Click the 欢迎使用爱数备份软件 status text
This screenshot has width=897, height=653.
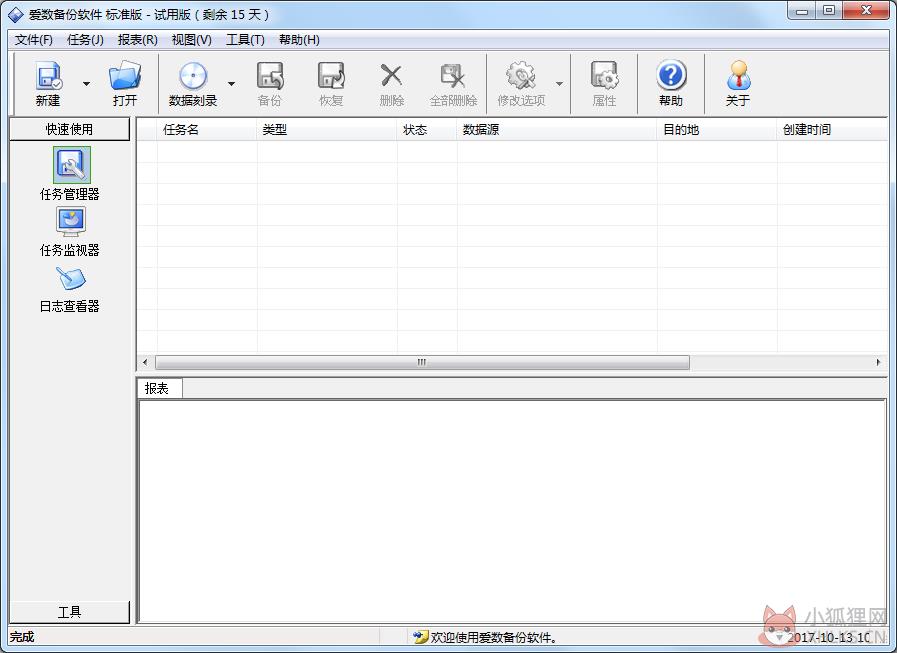(494, 638)
